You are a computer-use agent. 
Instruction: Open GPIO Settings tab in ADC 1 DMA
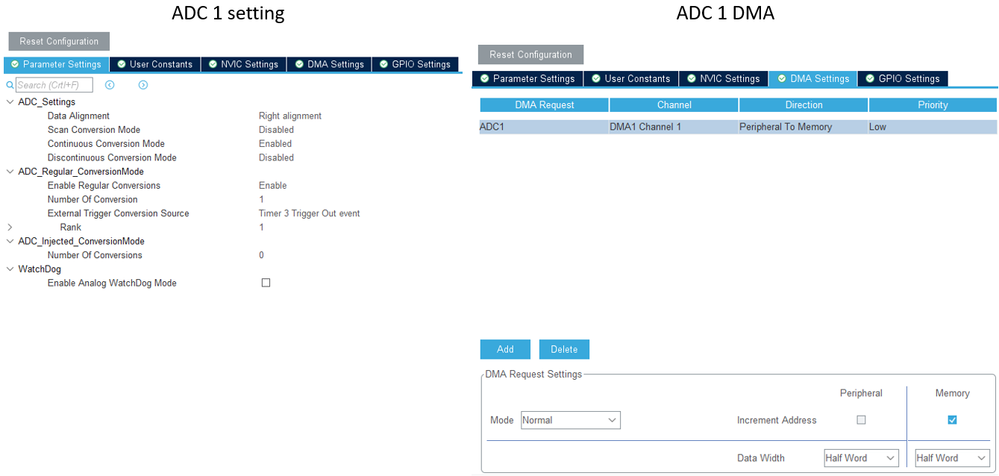pos(903,79)
